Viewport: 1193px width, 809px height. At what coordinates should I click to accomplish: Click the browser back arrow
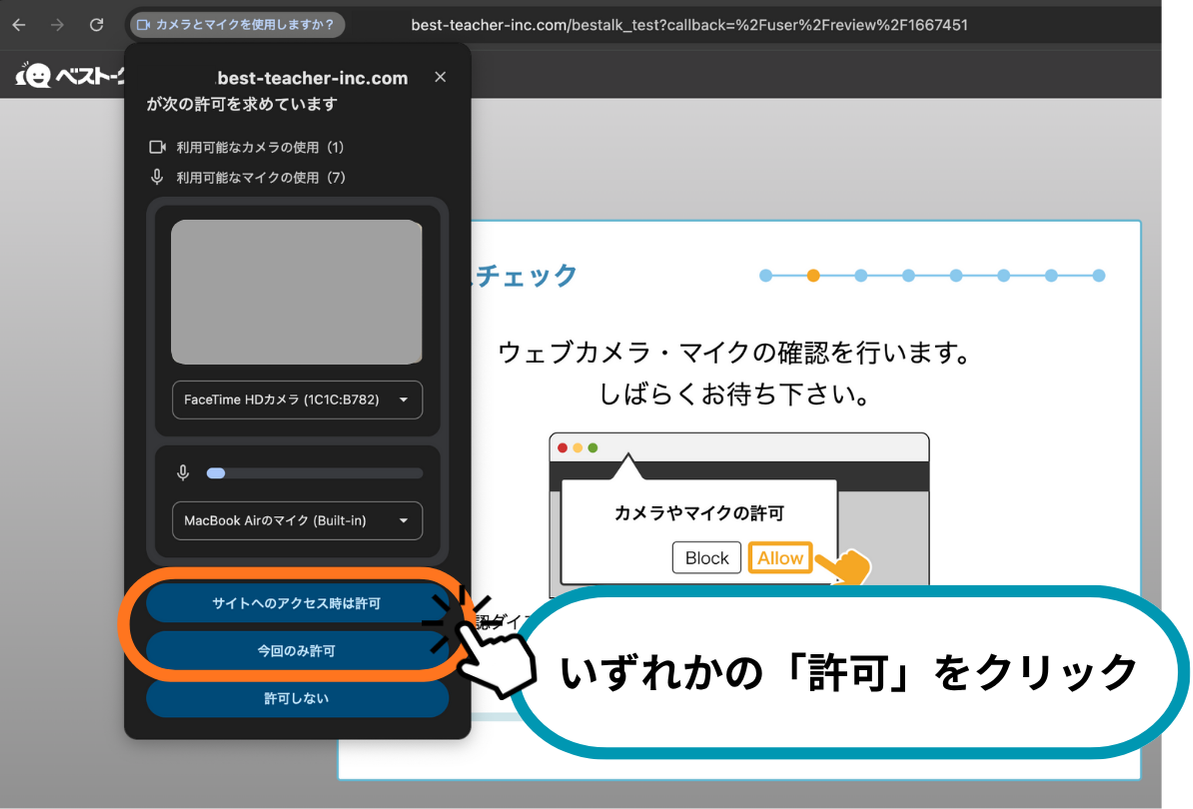pos(19,25)
